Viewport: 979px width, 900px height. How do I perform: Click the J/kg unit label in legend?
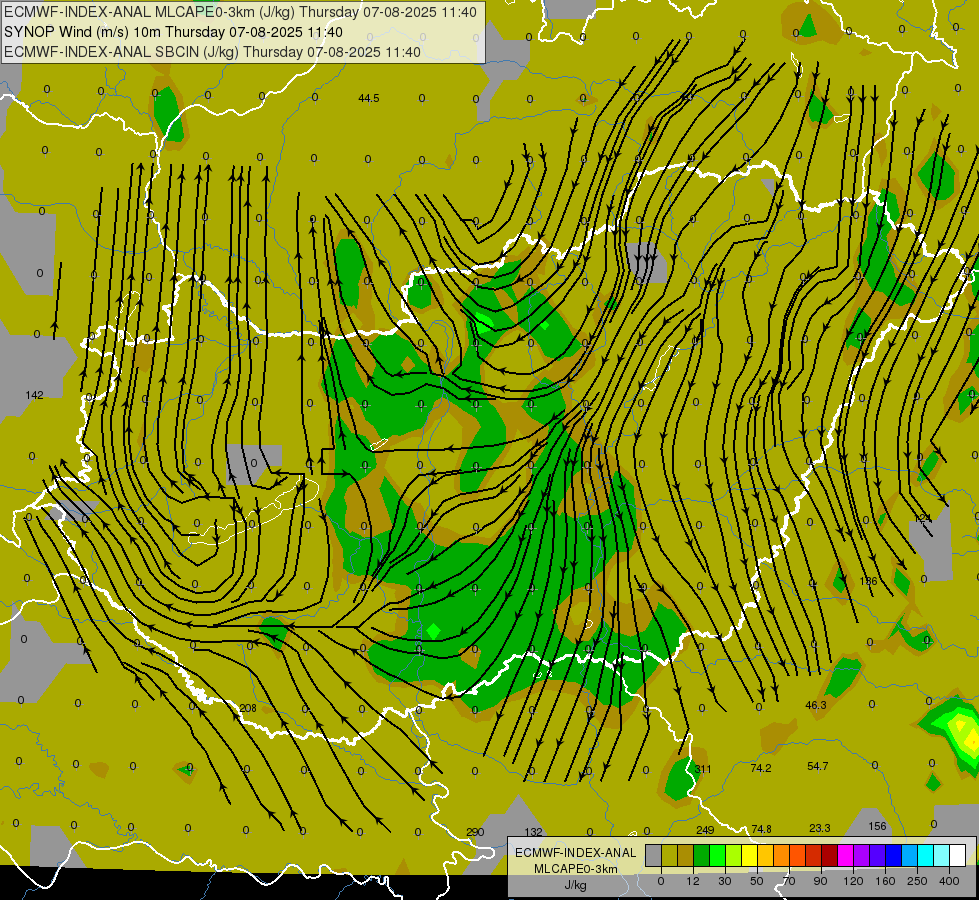click(576, 885)
